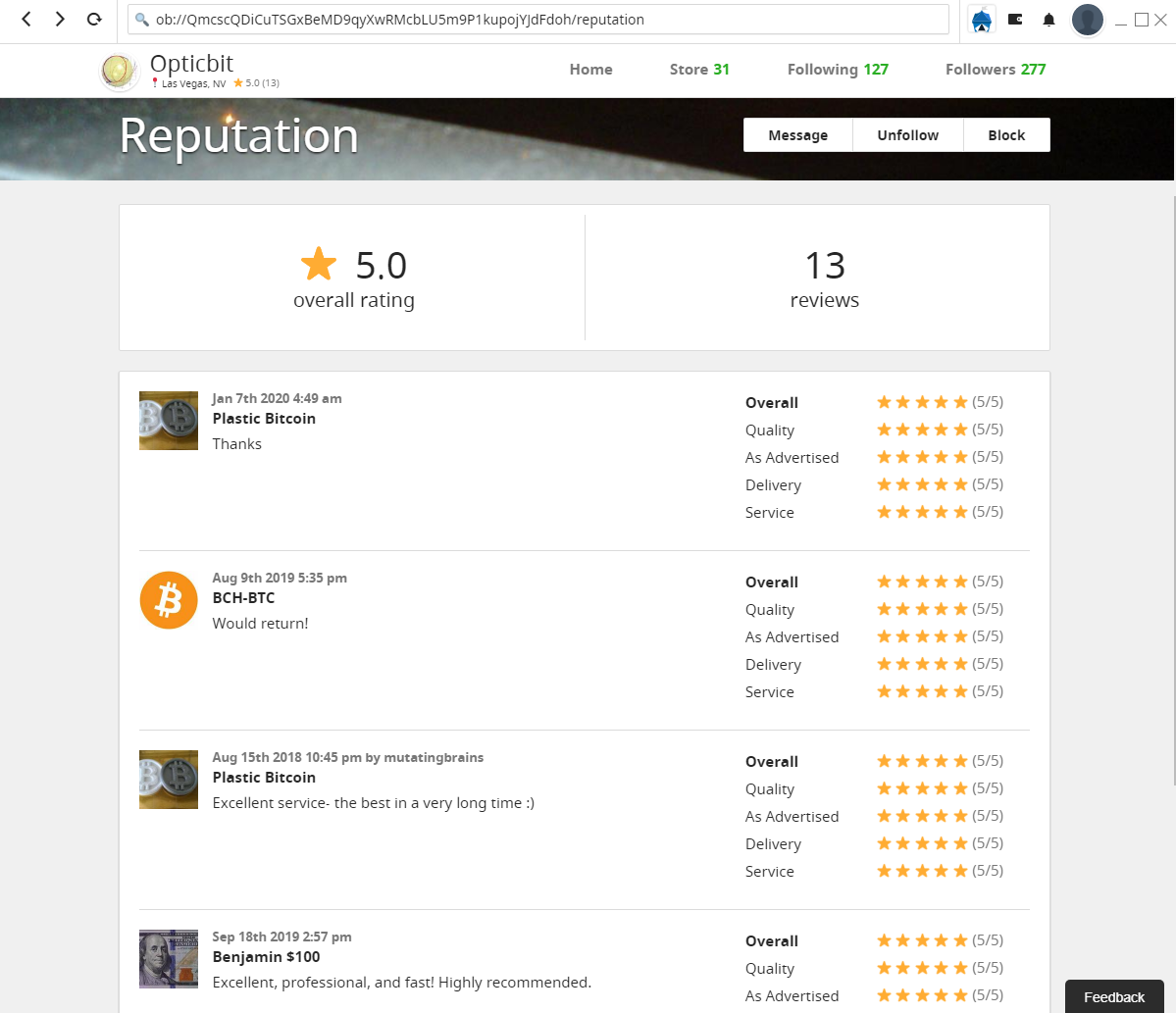Open the Feedback button
1176x1013 pixels.
[x=1114, y=996]
